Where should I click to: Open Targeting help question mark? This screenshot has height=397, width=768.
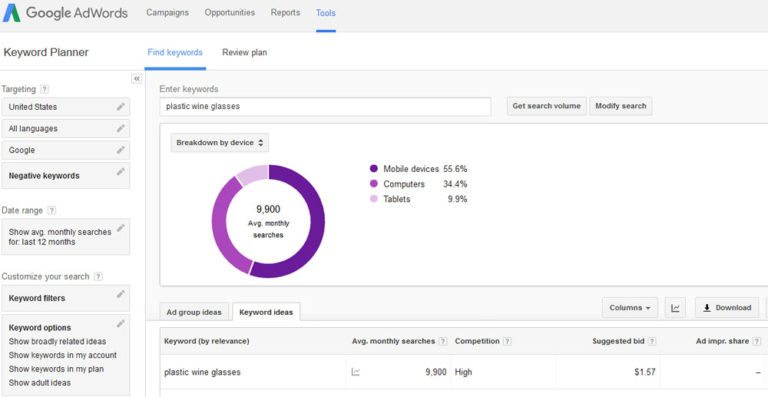pyautogui.click(x=45, y=89)
